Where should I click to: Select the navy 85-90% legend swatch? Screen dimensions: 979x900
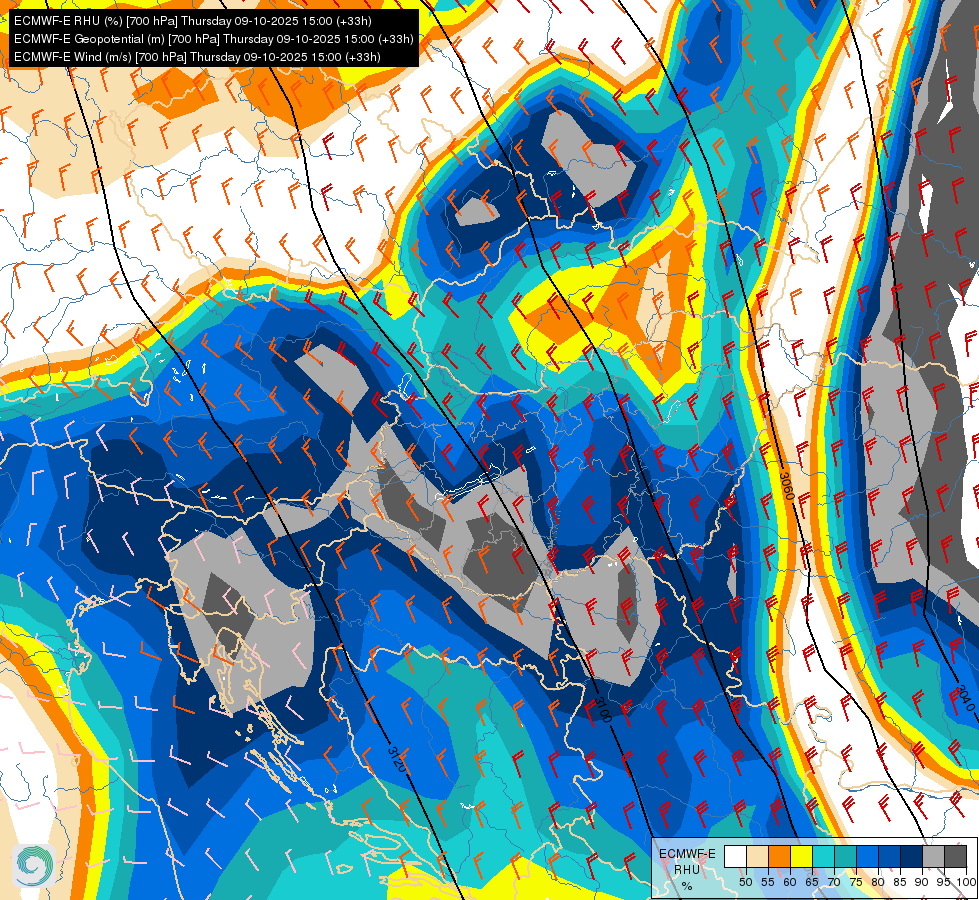point(911,856)
